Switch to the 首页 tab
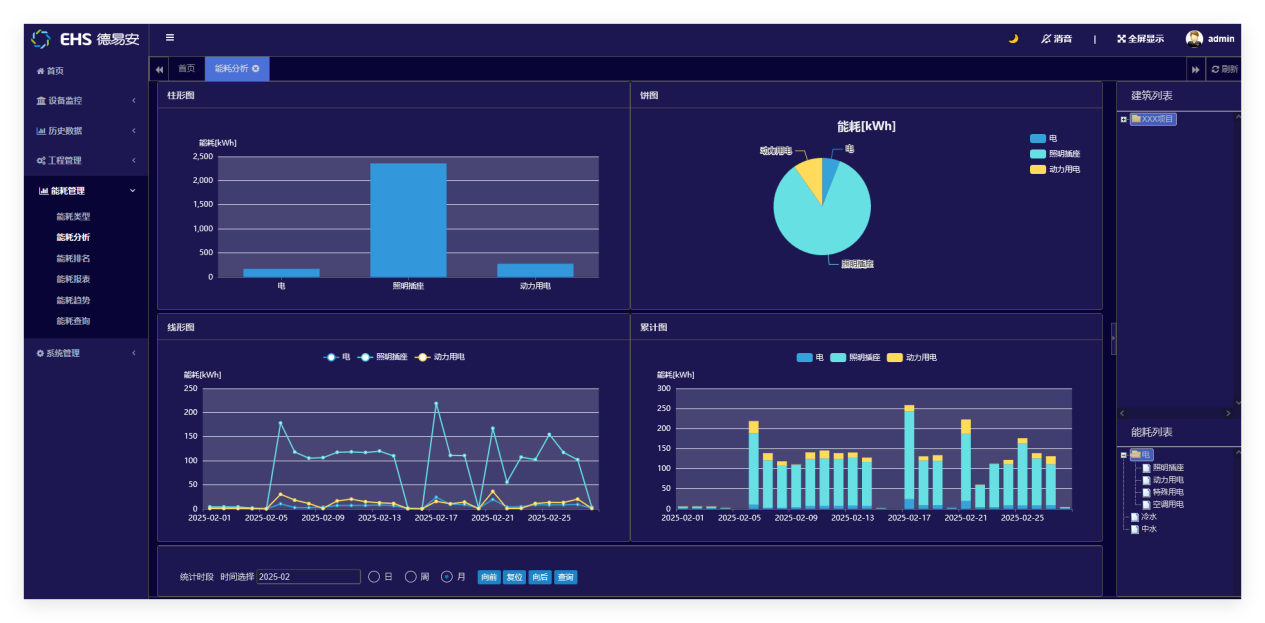 [x=187, y=69]
